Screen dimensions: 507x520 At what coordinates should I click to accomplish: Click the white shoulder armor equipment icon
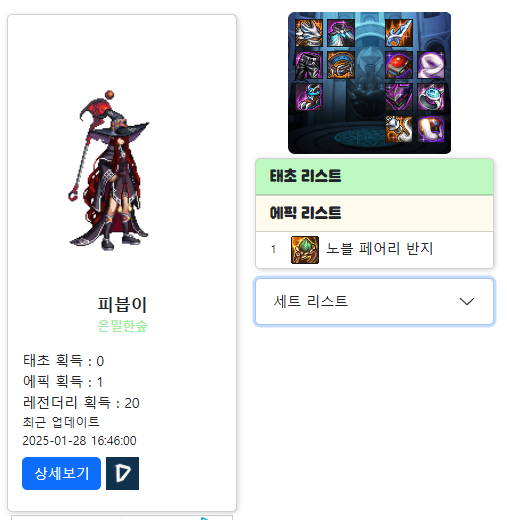[309, 33]
